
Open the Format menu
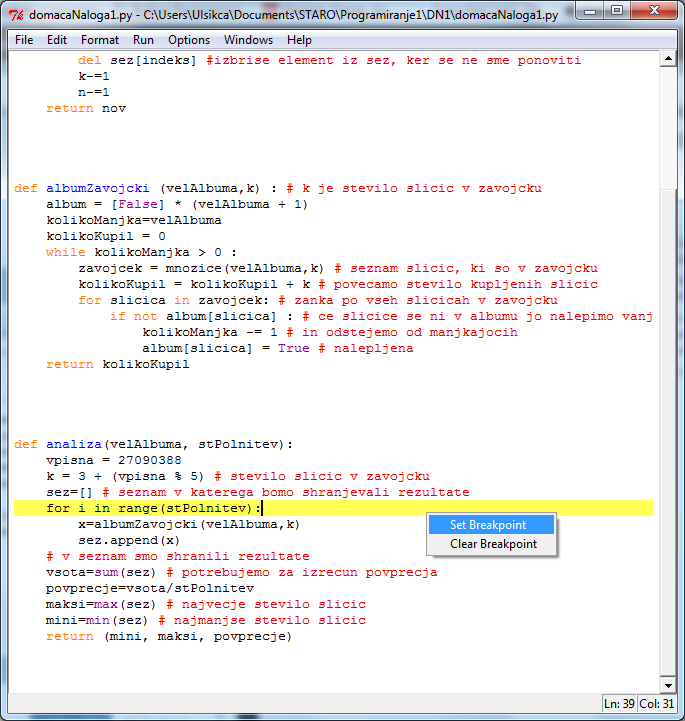(x=100, y=40)
